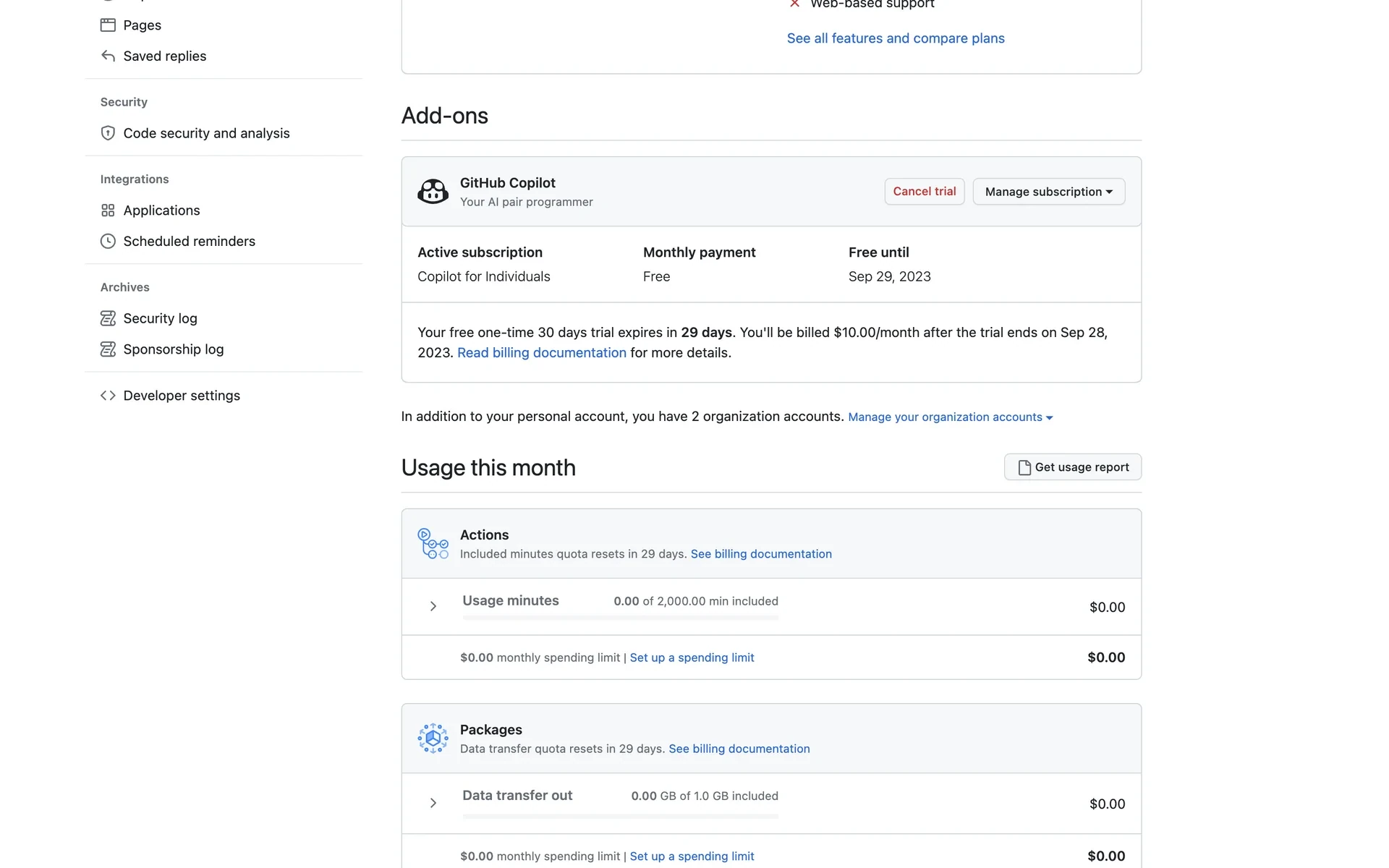Open Actions See billing documentation link
Viewport: 1389px width, 868px height.
(x=761, y=554)
